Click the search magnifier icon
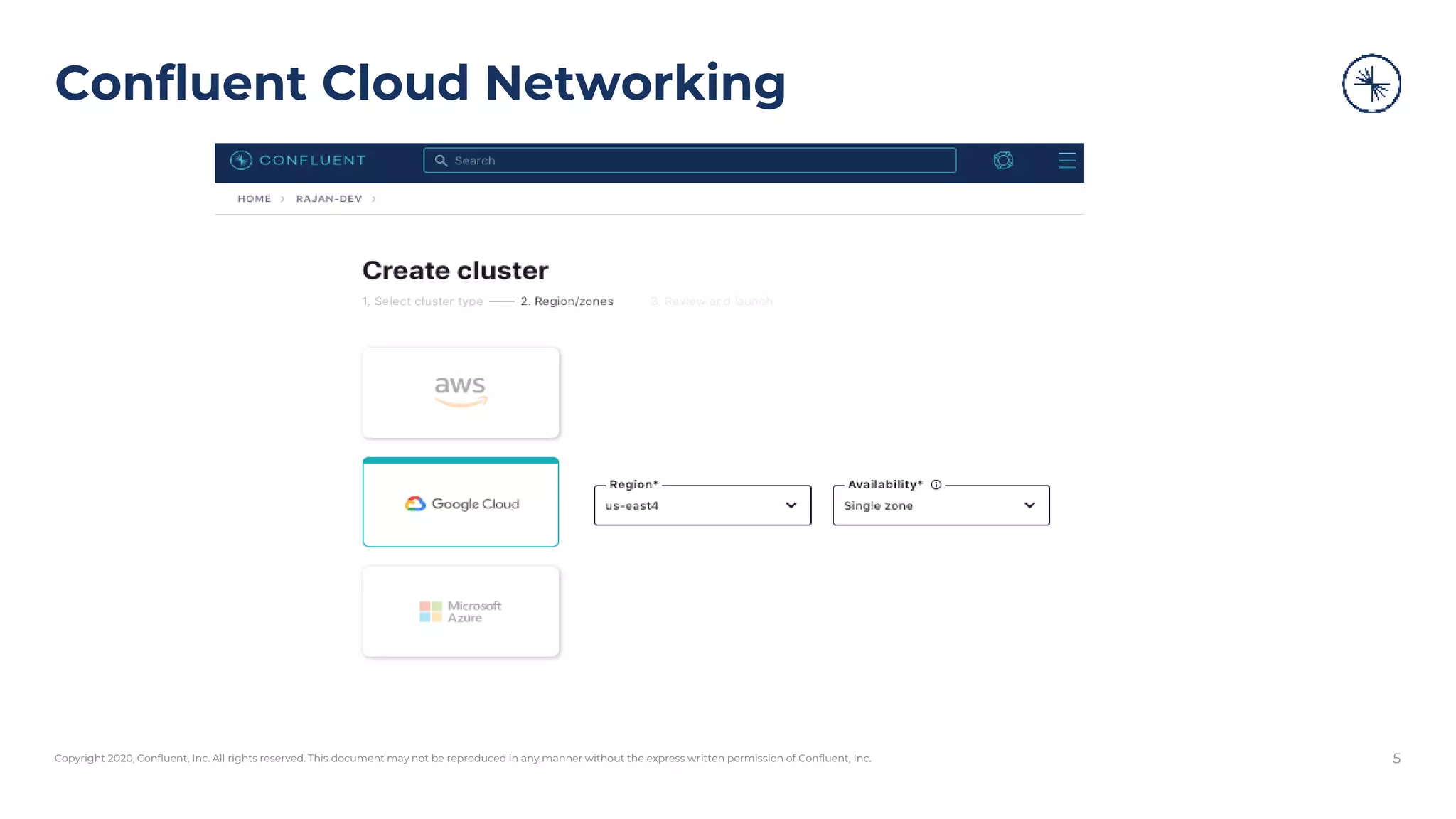1456x819 pixels. (441, 161)
